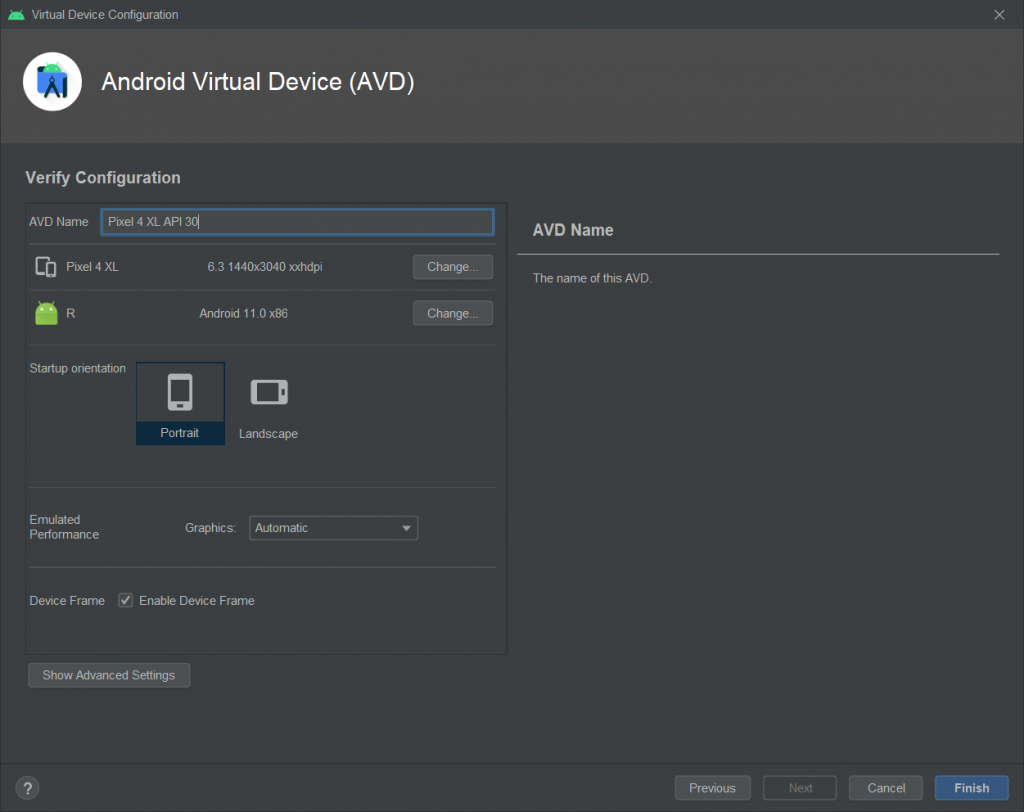Click the green Android R system image icon

point(46,314)
